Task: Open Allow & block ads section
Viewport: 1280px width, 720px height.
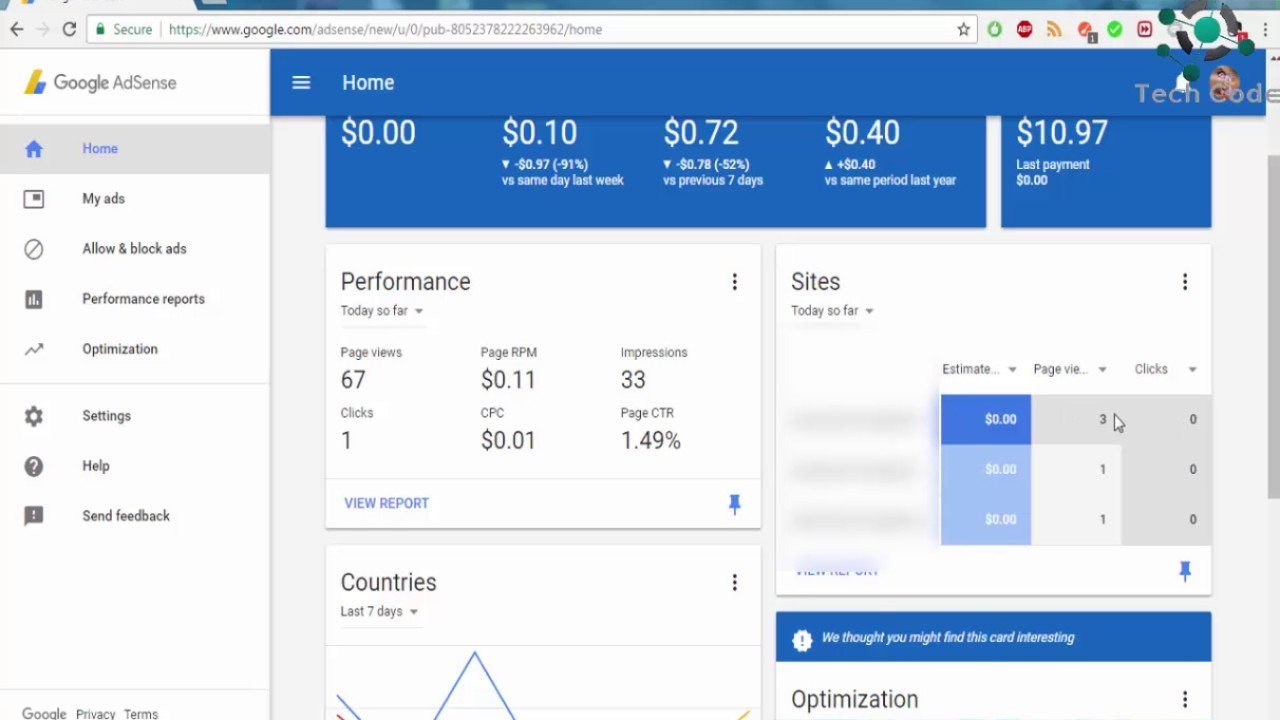Action: point(134,249)
